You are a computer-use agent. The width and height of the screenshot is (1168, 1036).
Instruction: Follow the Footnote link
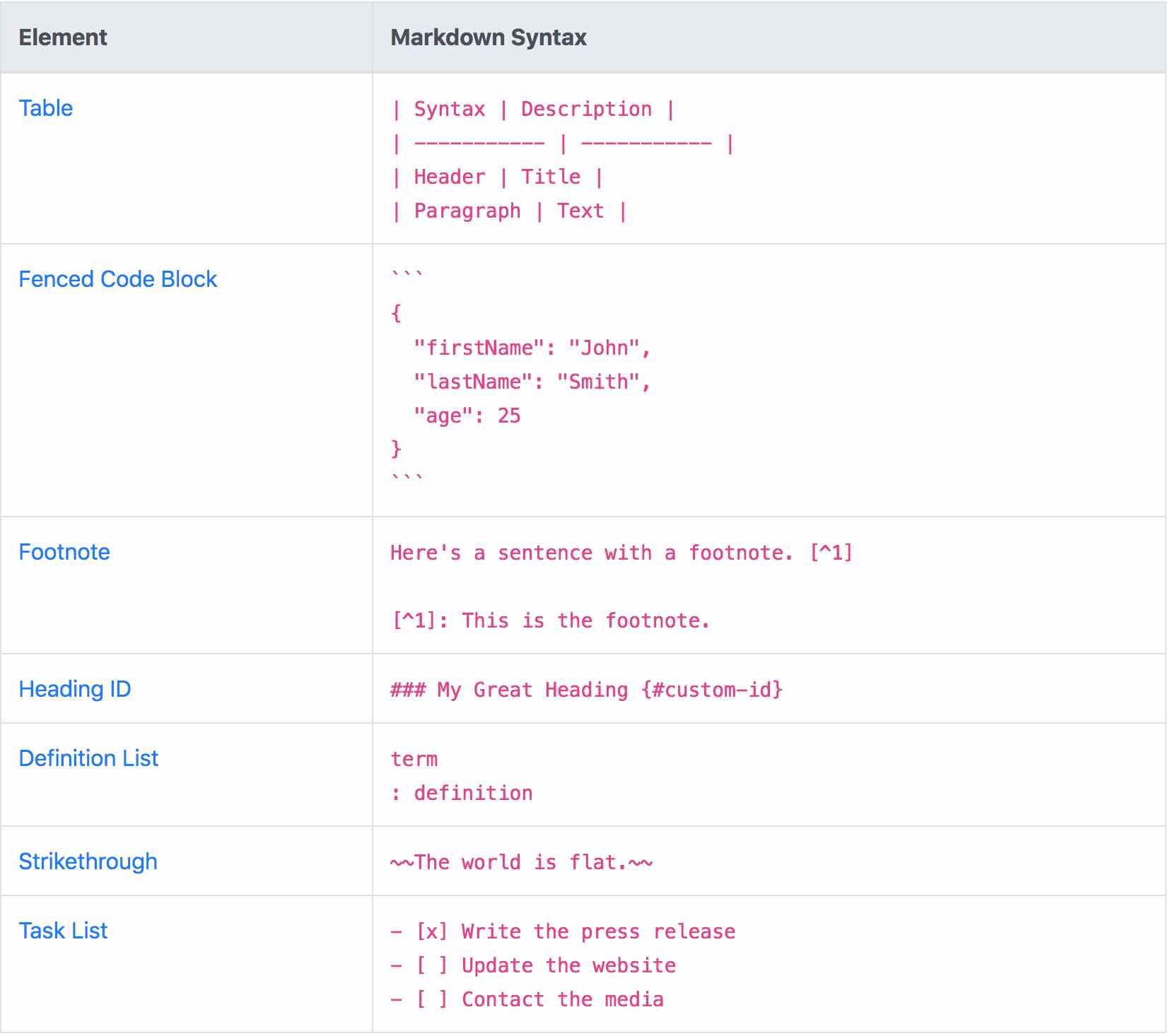pos(64,552)
